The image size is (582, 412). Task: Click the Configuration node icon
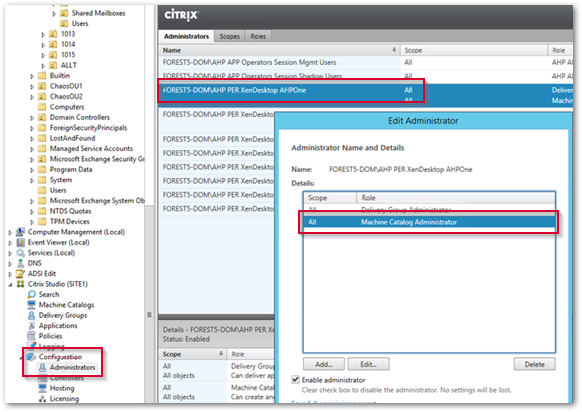point(32,357)
